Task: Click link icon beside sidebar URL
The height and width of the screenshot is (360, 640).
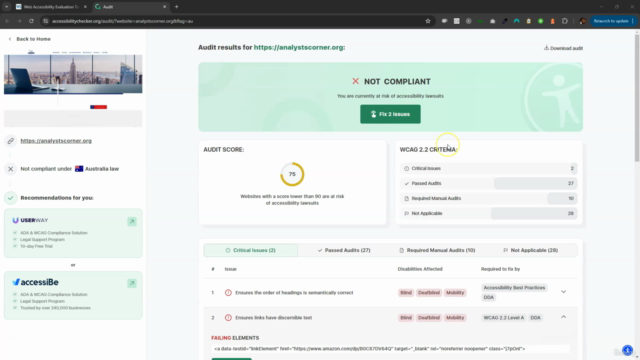Action: click(11, 141)
